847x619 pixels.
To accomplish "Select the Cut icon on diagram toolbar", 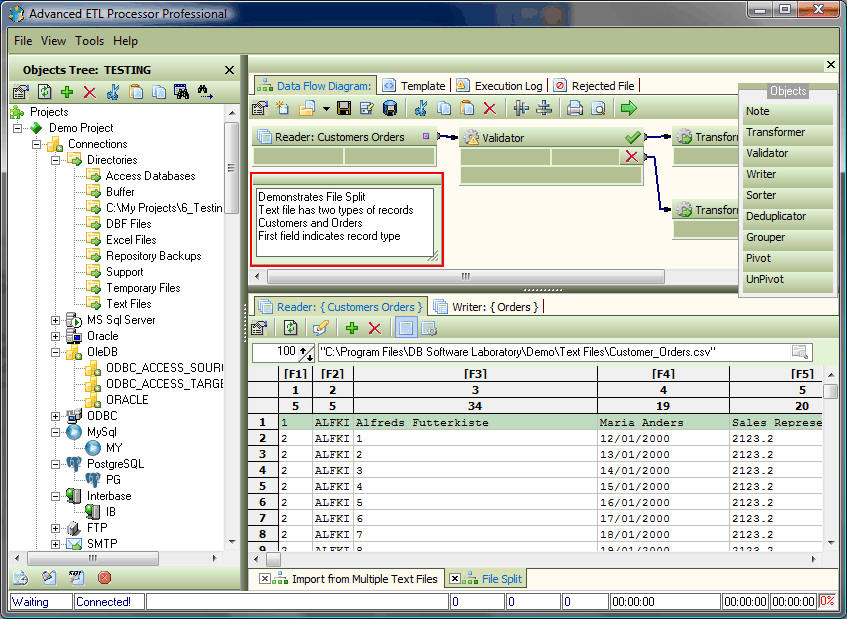I will pos(419,108).
